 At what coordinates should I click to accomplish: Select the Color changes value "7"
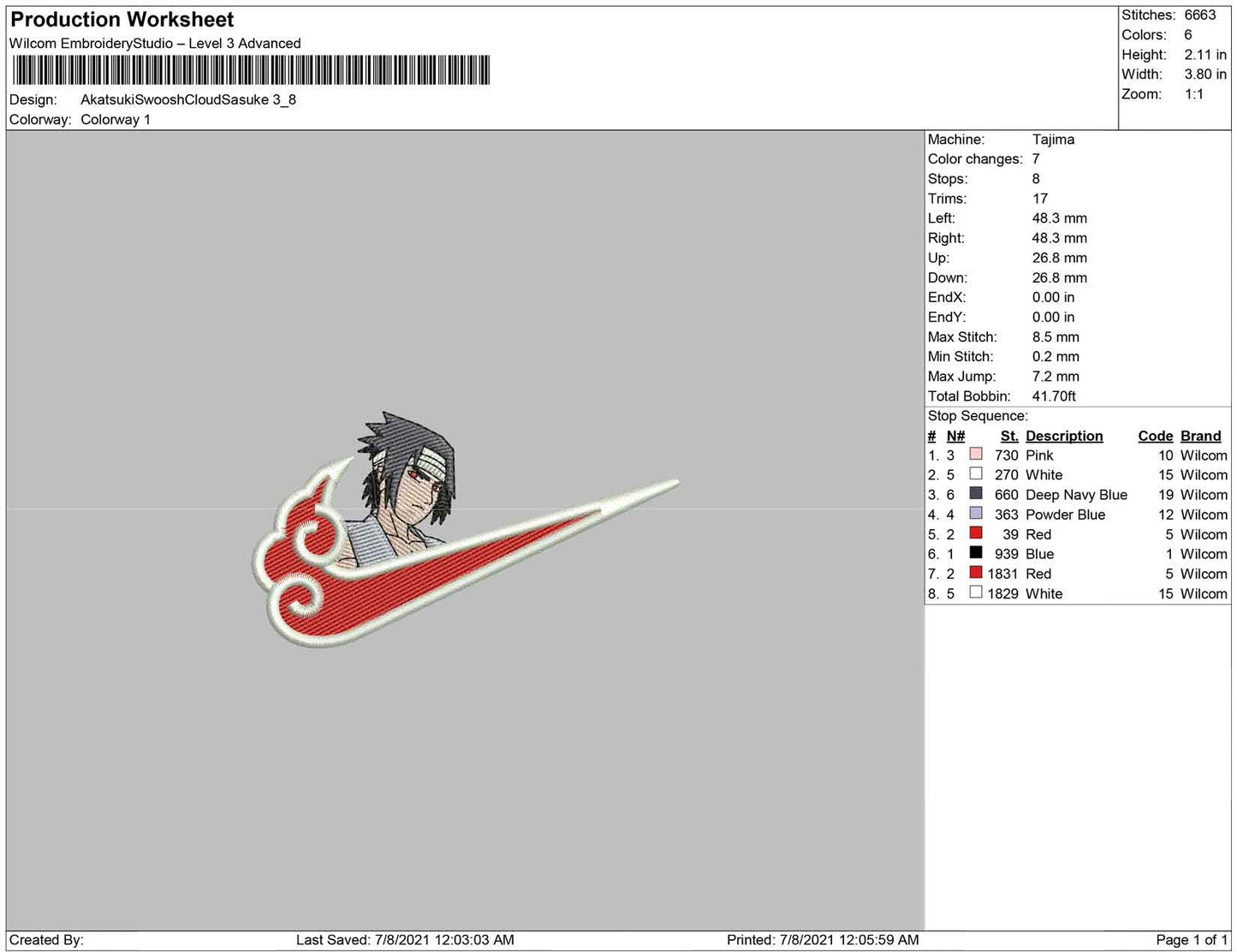pos(1036,158)
